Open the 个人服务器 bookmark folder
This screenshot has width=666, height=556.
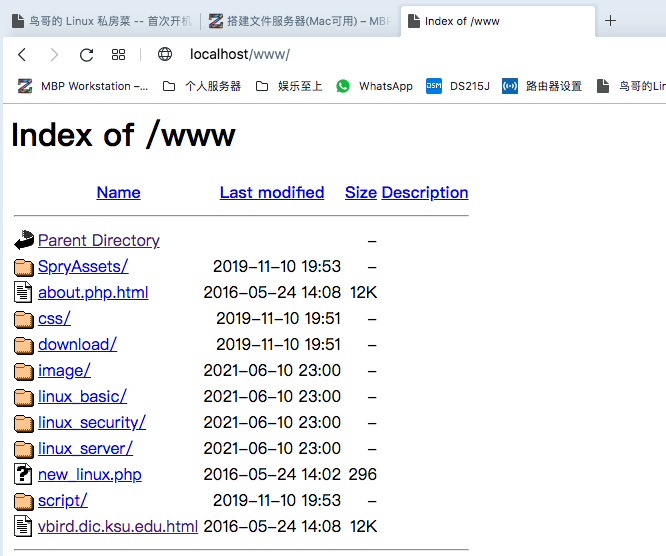[202, 86]
